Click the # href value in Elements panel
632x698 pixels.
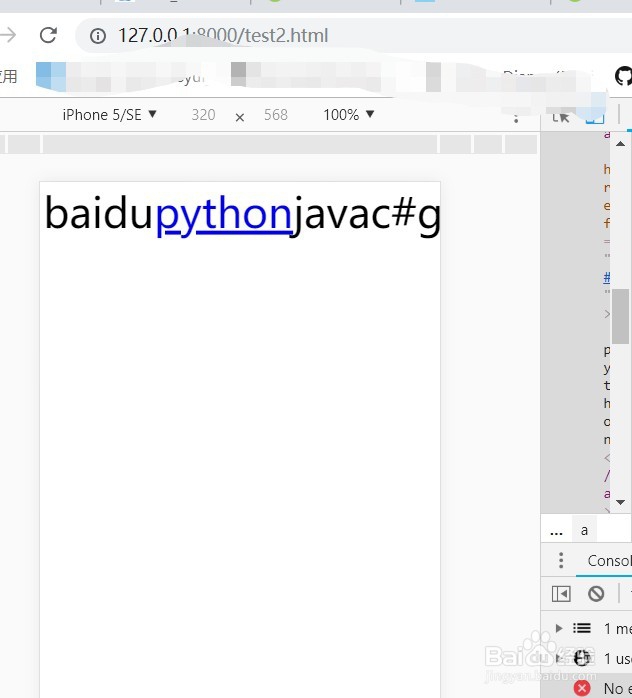(607, 277)
